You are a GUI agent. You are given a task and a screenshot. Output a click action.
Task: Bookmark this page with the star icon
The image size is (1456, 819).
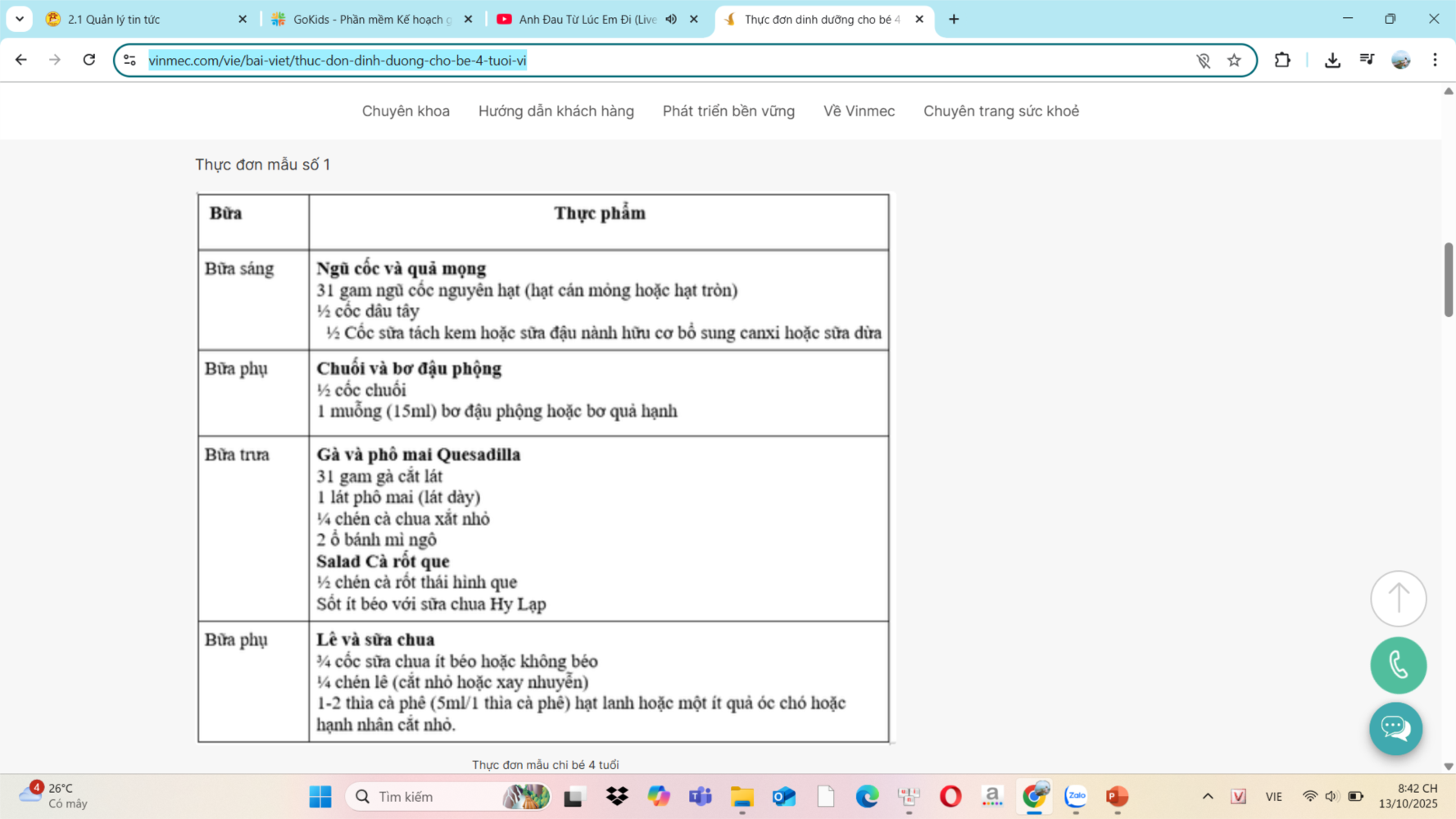(x=1234, y=61)
